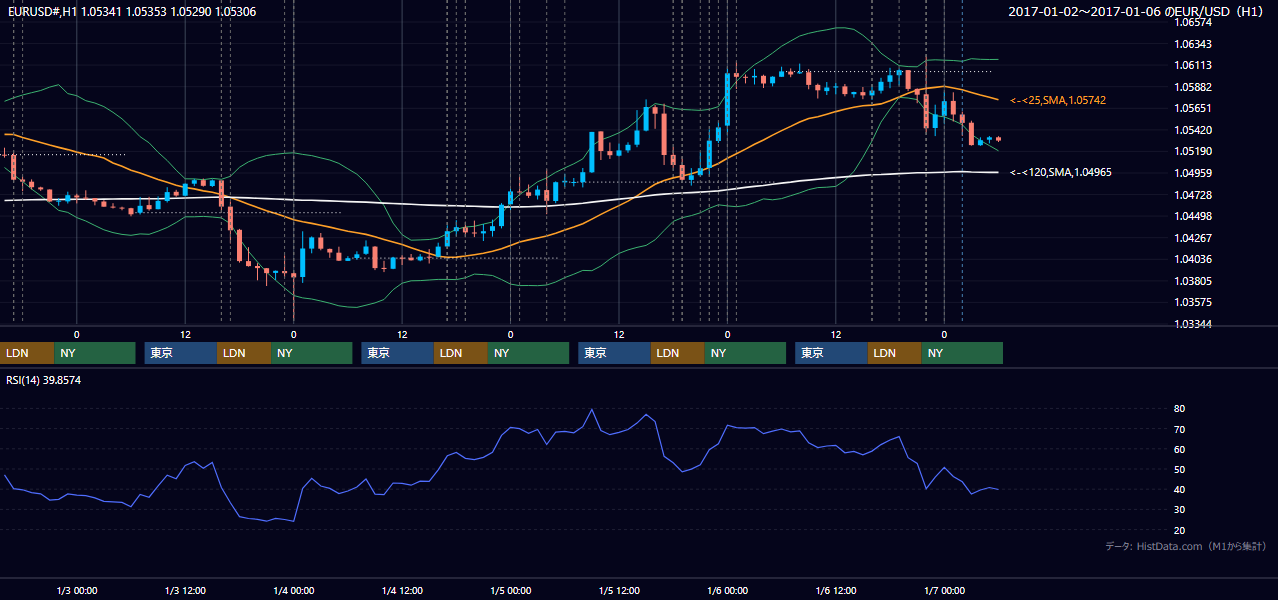Viewport: 1278px width, 600px height.
Task: Click the 1/6 00:00 date label
Action: [x=728, y=590]
